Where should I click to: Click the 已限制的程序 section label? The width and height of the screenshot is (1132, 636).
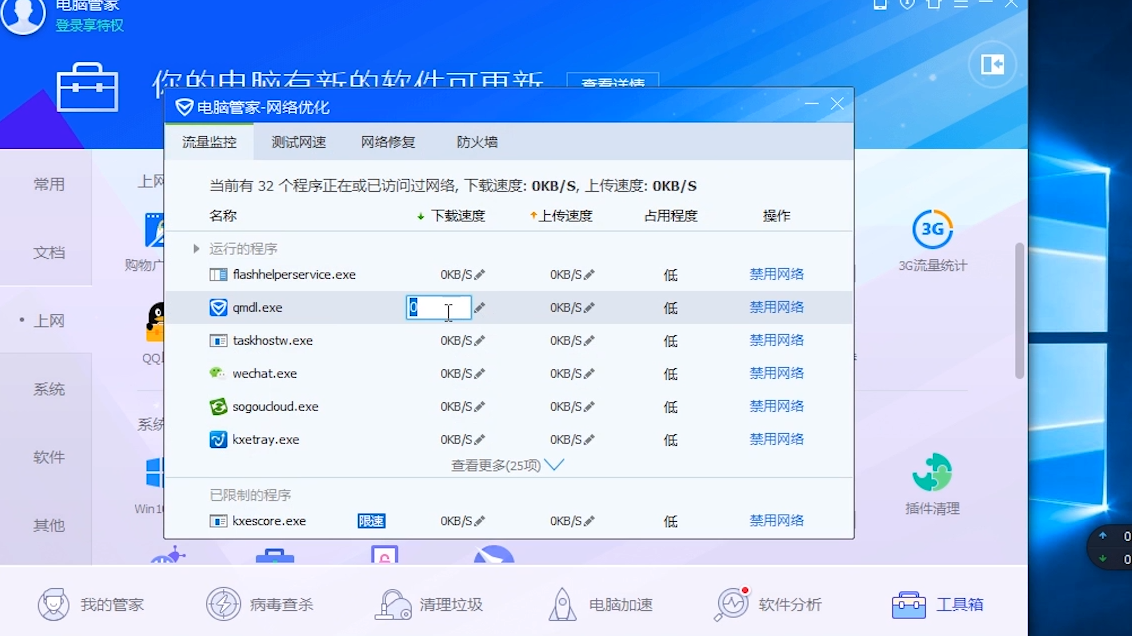(251, 495)
